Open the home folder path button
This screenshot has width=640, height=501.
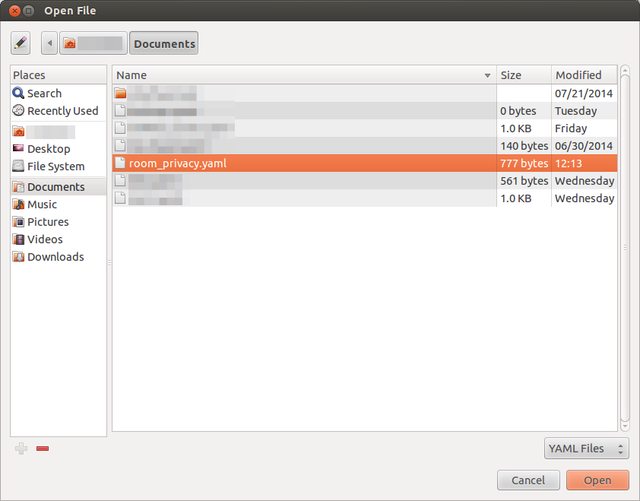click(93, 43)
